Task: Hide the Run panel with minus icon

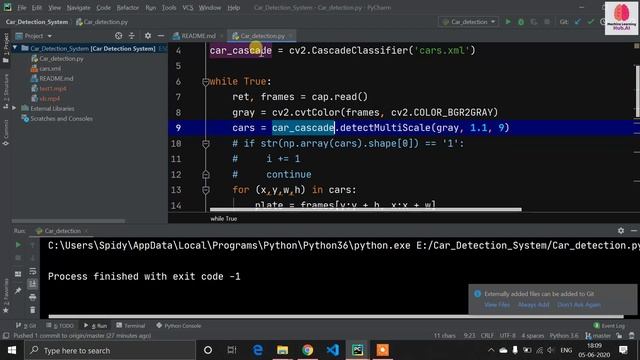Action: (x=633, y=231)
